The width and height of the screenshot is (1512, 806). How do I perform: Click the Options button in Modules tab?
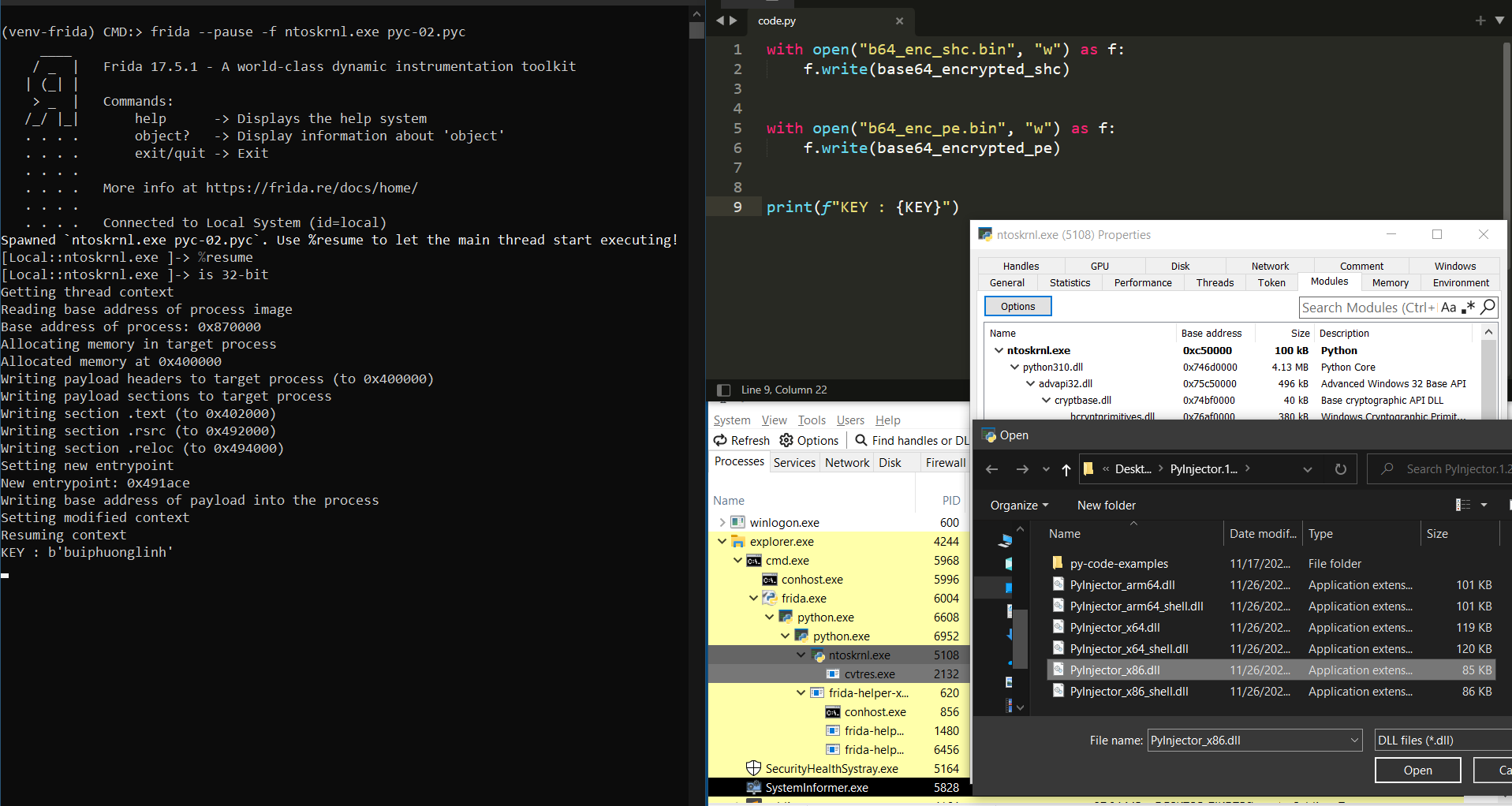pyautogui.click(x=1017, y=306)
